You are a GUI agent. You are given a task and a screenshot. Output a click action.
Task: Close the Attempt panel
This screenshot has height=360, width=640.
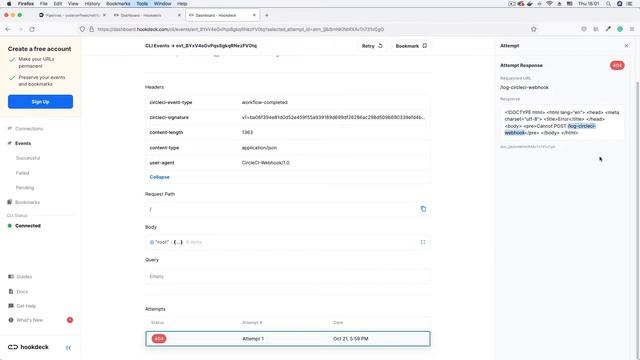pyautogui.click(x=627, y=46)
